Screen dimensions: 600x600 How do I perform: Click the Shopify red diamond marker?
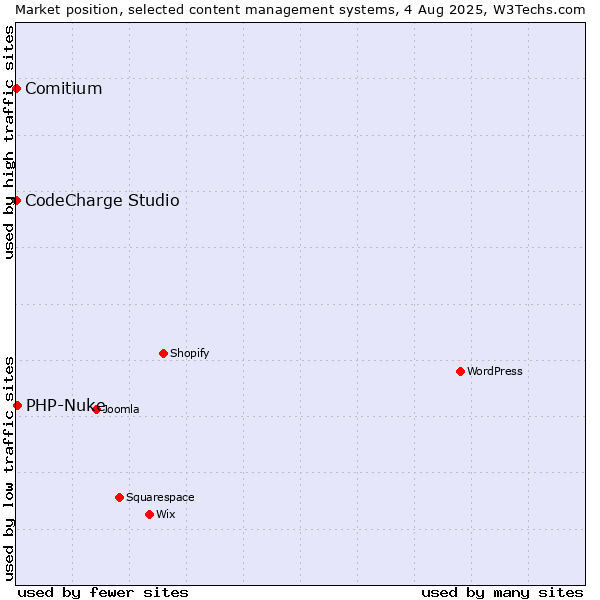(x=163, y=354)
